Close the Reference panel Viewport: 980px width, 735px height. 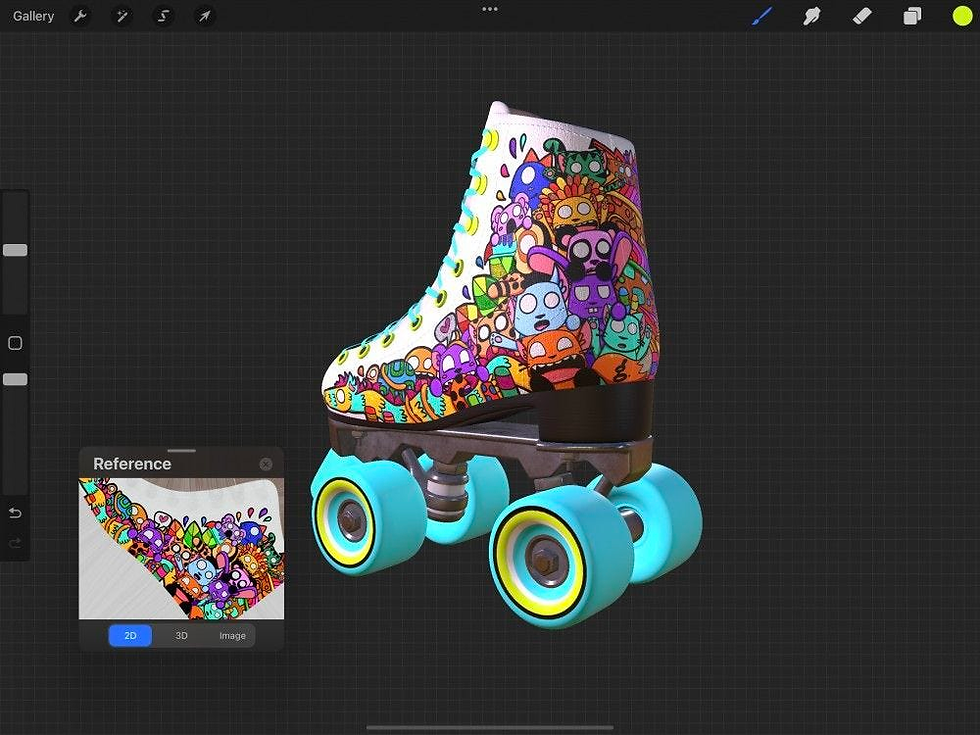point(265,463)
